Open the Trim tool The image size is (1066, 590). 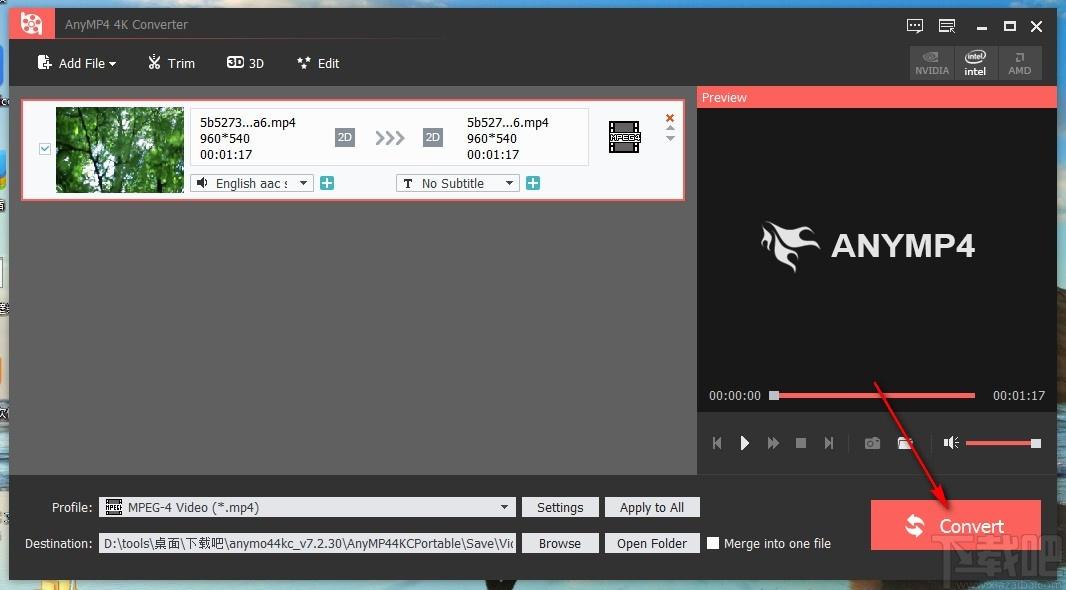171,63
